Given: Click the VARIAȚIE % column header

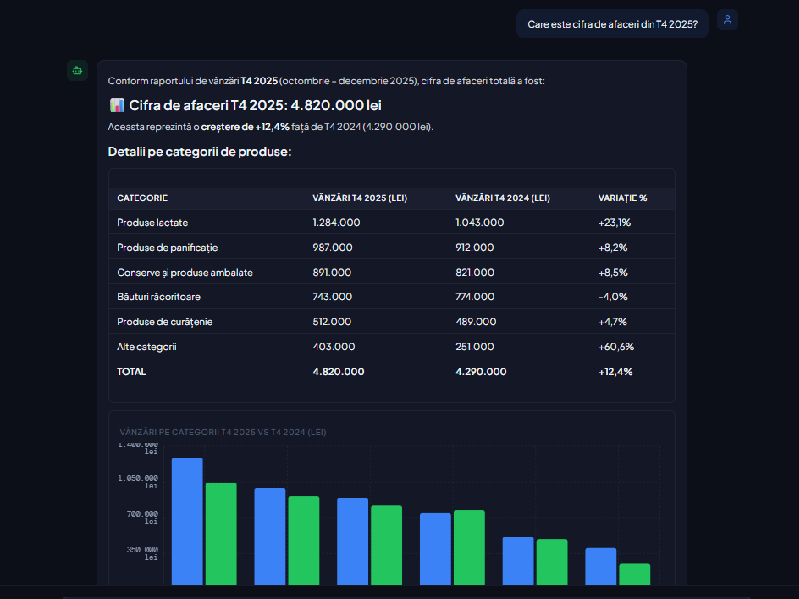Looking at the screenshot, I should coord(622,198).
